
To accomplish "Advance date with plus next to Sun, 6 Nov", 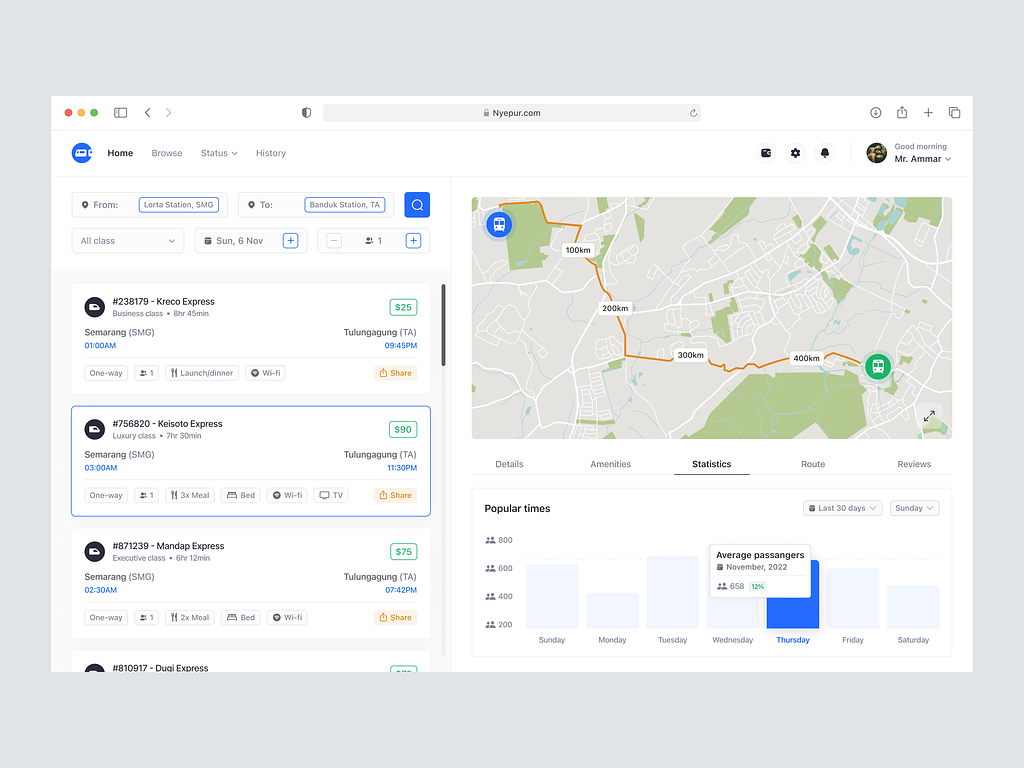I will tap(290, 241).
